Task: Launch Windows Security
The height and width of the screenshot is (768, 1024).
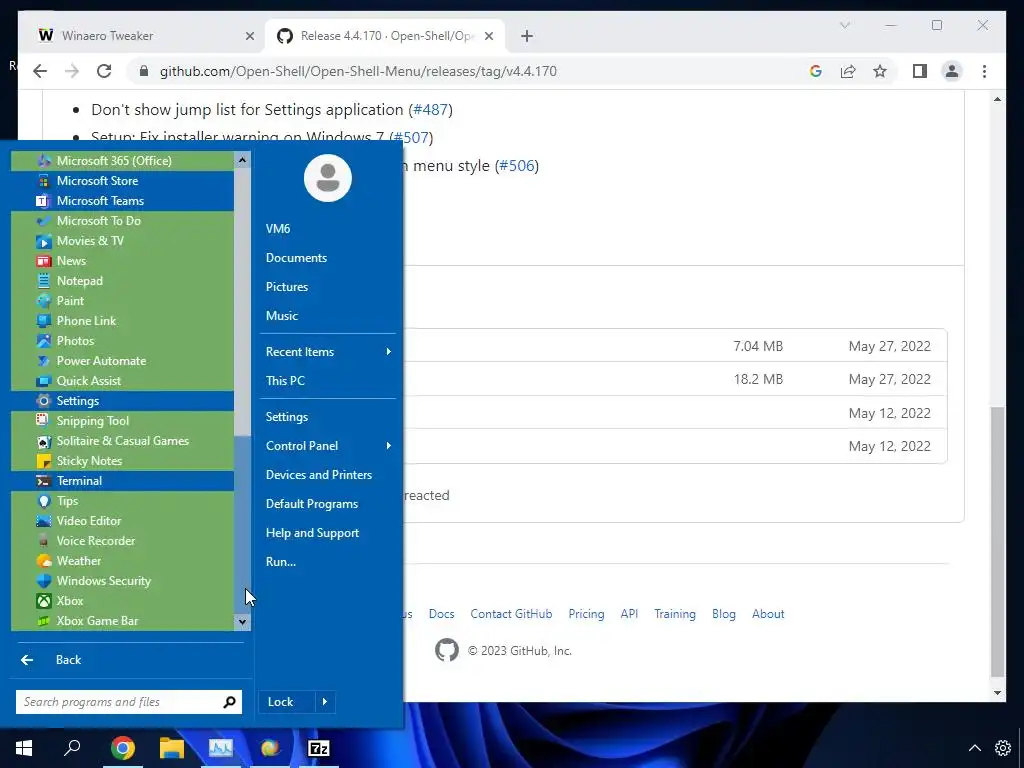Action: point(122,581)
